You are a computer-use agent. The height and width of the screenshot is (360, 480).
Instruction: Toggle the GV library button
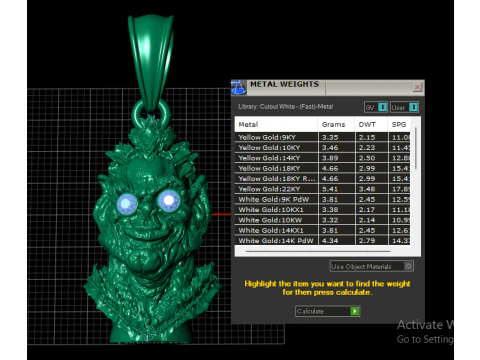[376, 107]
